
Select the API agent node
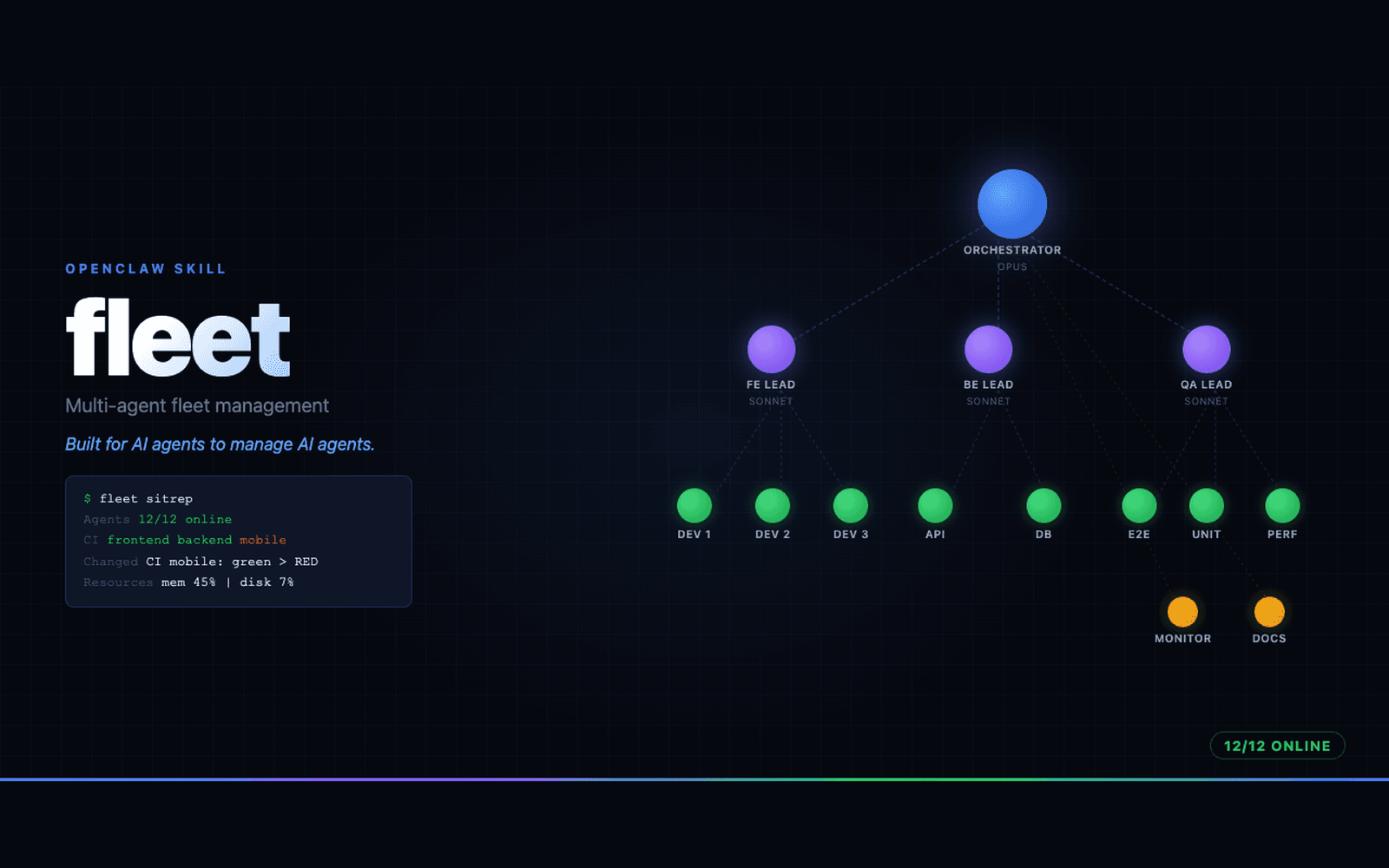point(934,504)
